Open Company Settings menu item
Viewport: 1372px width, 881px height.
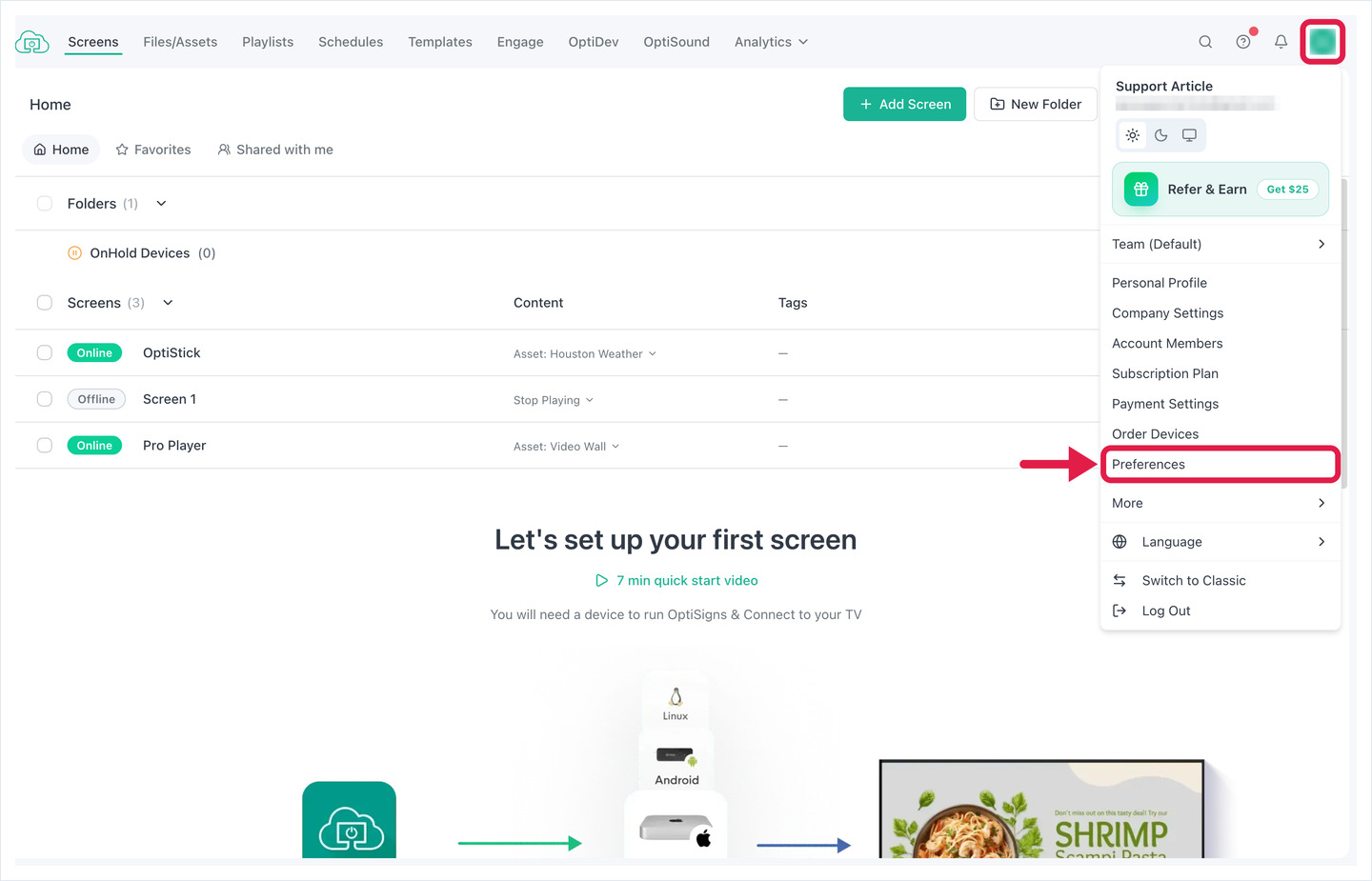pyautogui.click(x=1167, y=313)
